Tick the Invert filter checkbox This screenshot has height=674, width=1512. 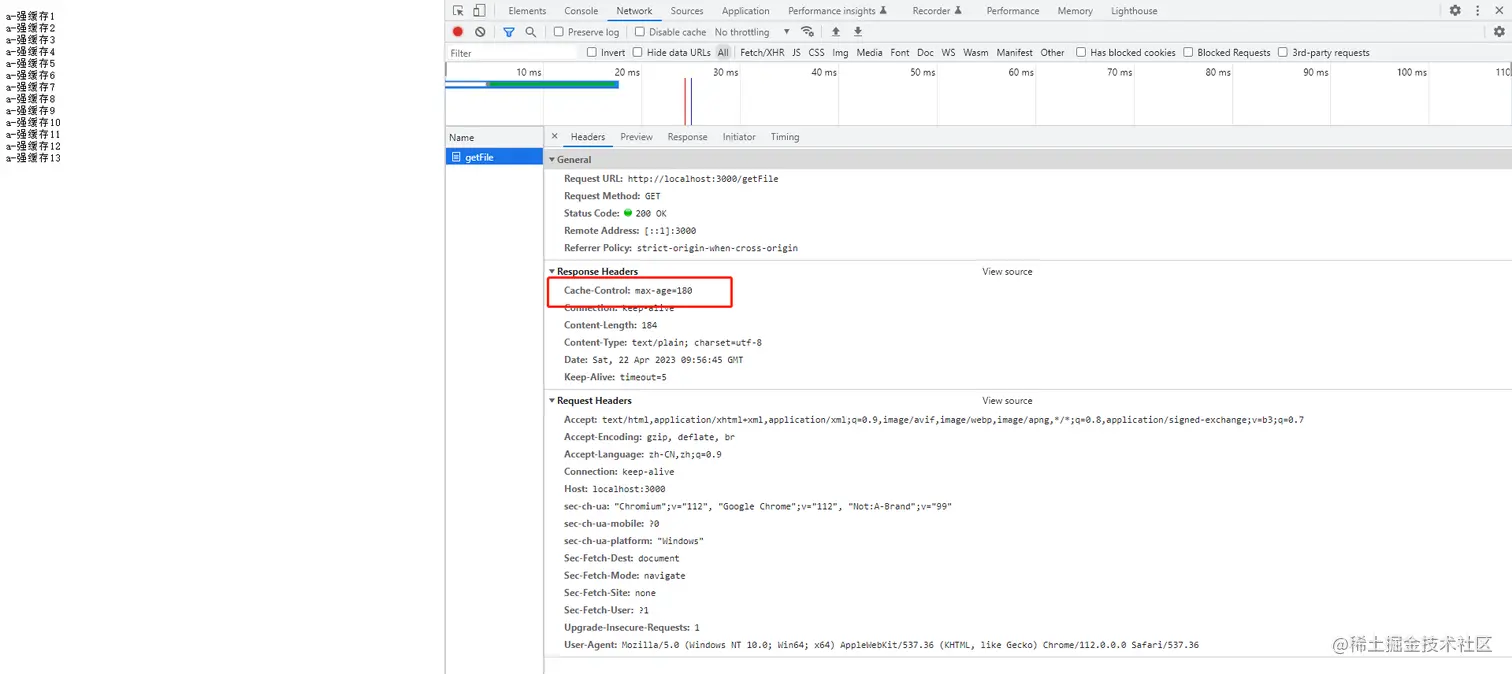pos(592,52)
